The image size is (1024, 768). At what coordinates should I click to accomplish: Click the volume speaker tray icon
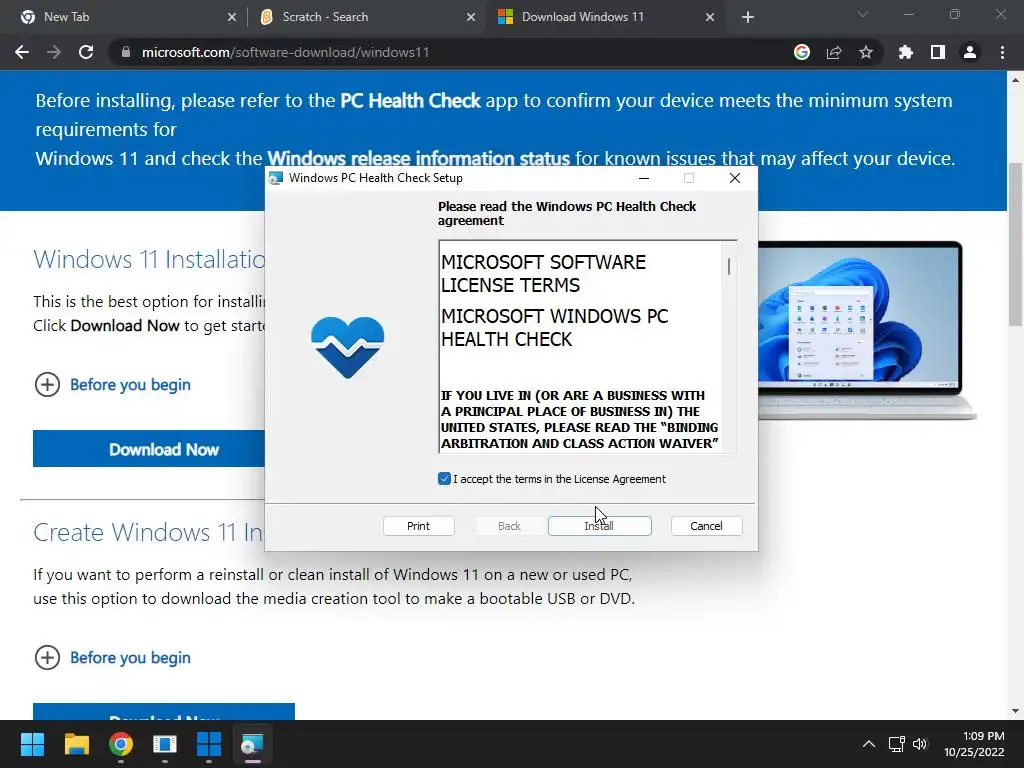click(x=920, y=744)
